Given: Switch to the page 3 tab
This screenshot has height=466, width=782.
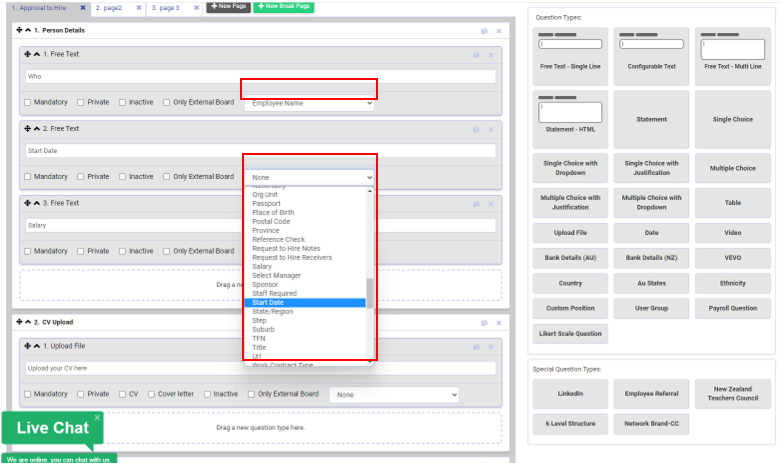Looking at the screenshot, I should pos(166,8).
